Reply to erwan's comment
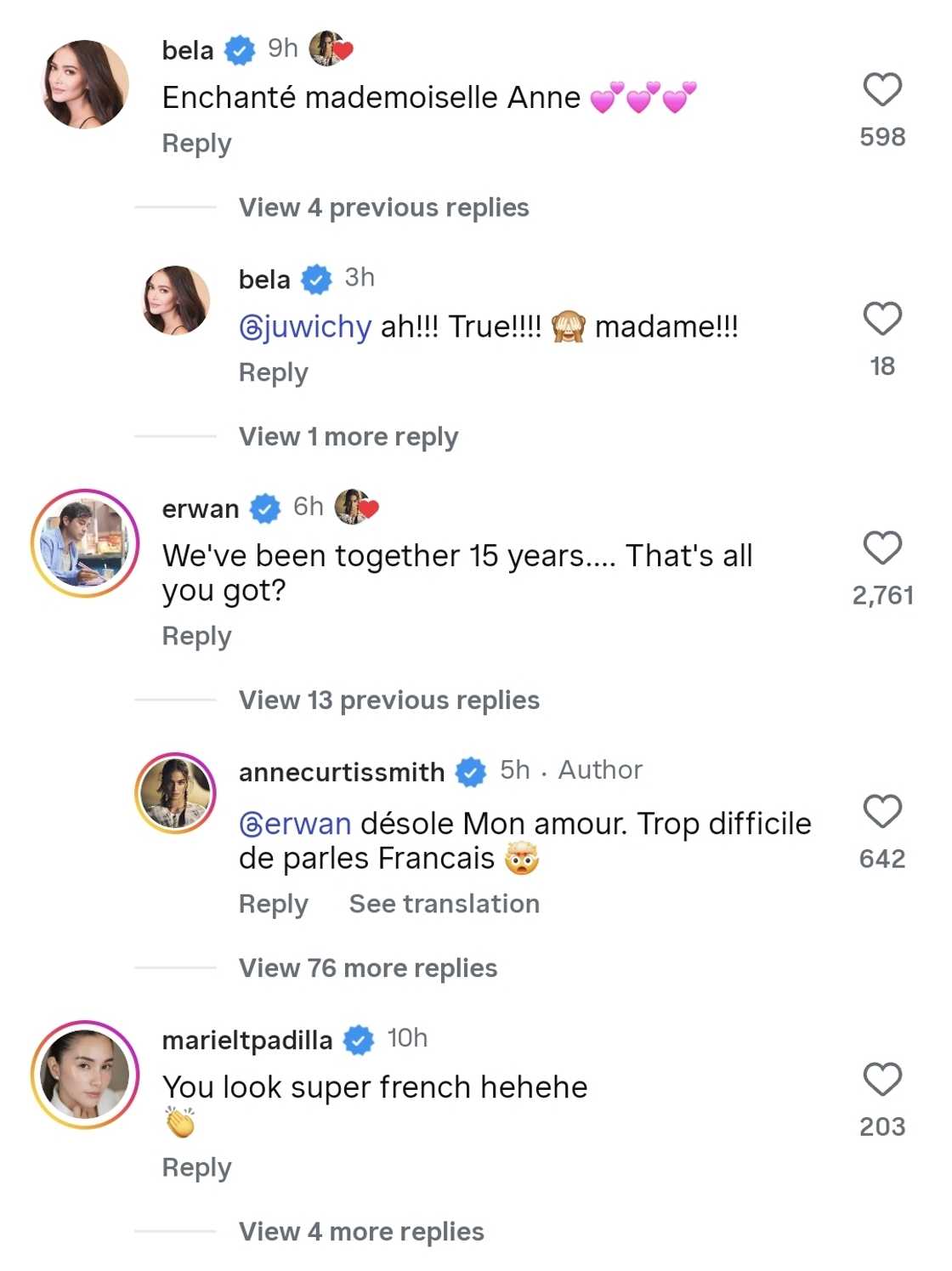The width and height of the screenshot is (952, 1271). tap(196, 637)
